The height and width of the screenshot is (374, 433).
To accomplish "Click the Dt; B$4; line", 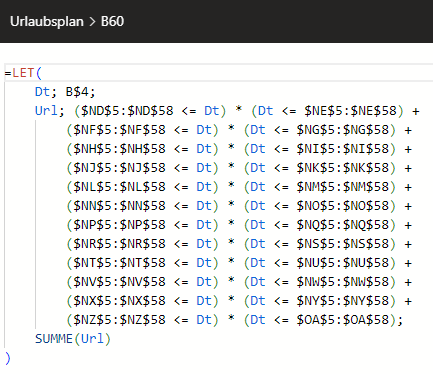I will 65,92.
